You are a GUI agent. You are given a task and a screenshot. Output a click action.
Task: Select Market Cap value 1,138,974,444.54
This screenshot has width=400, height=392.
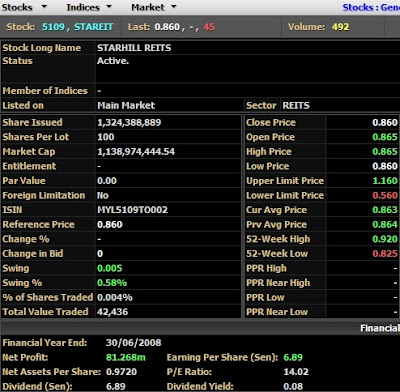(136, 152)
